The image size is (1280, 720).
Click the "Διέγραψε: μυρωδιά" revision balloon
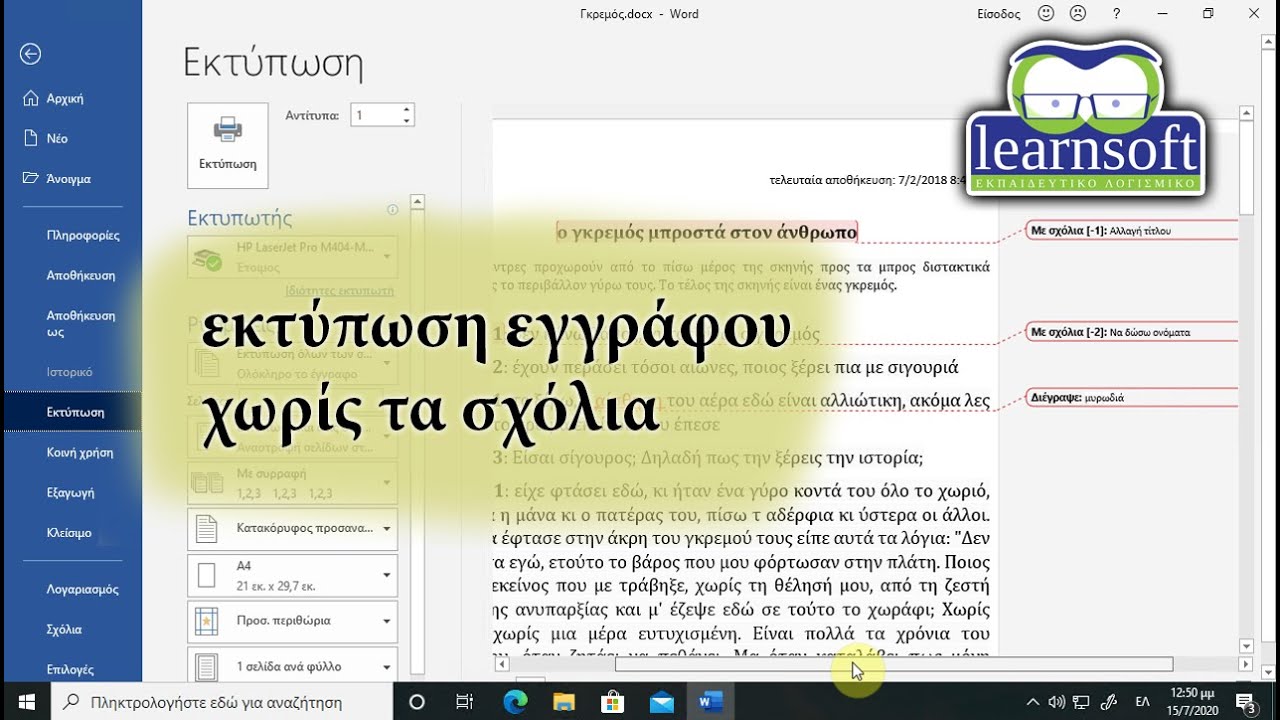tap(1133, 397)
